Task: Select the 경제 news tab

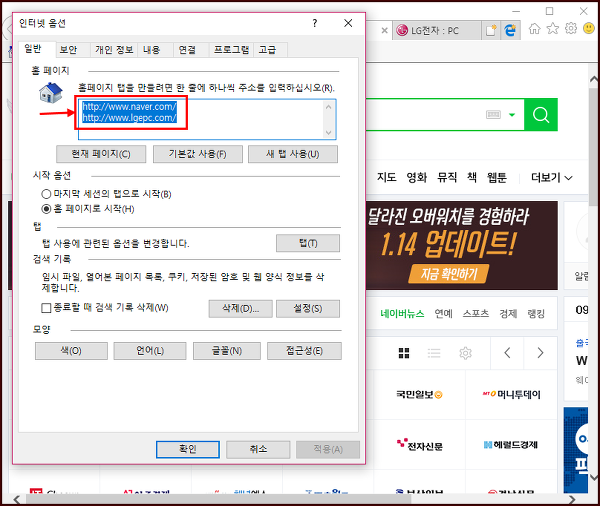Action: pos(508,314)
